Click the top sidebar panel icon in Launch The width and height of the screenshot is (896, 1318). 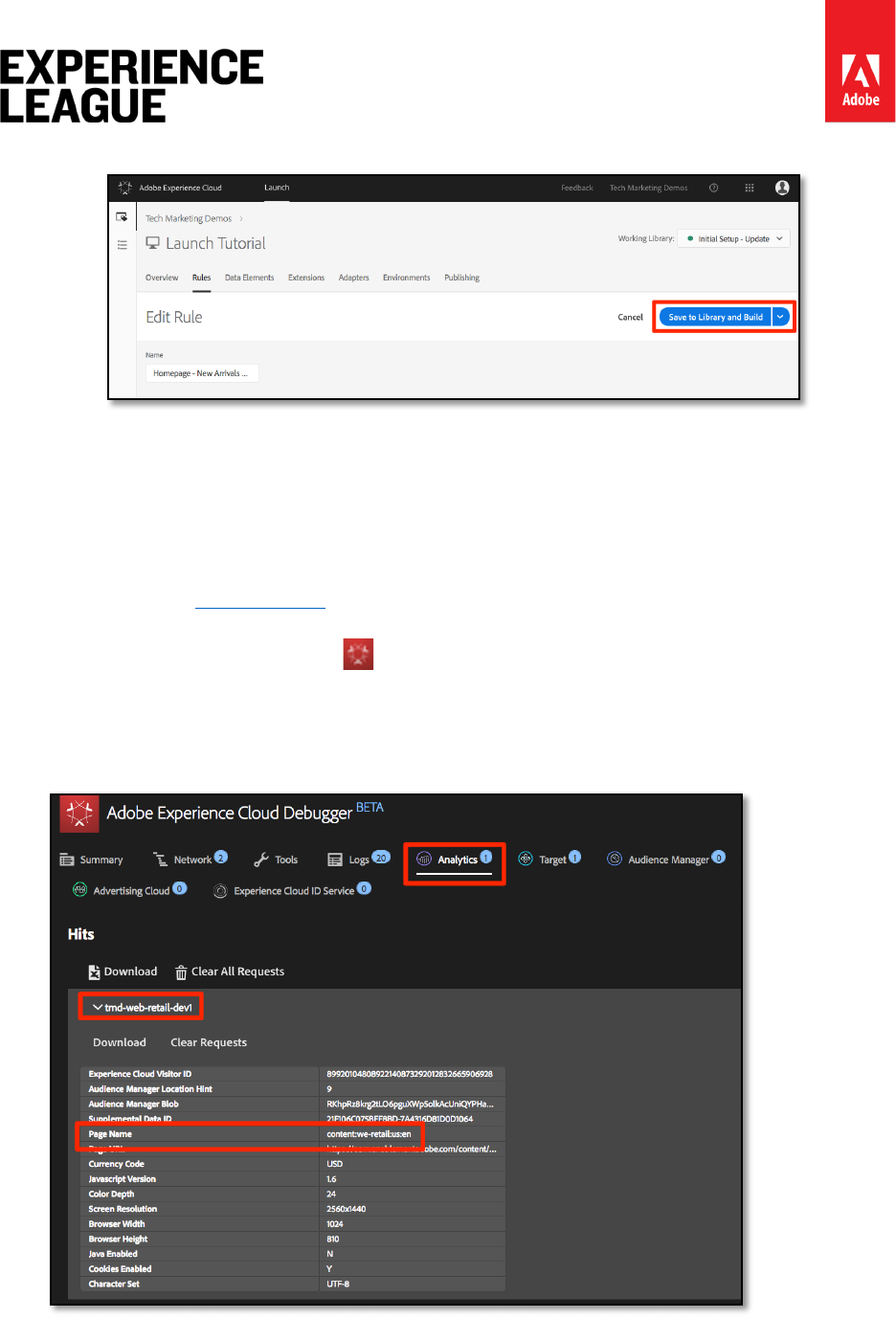122,217
